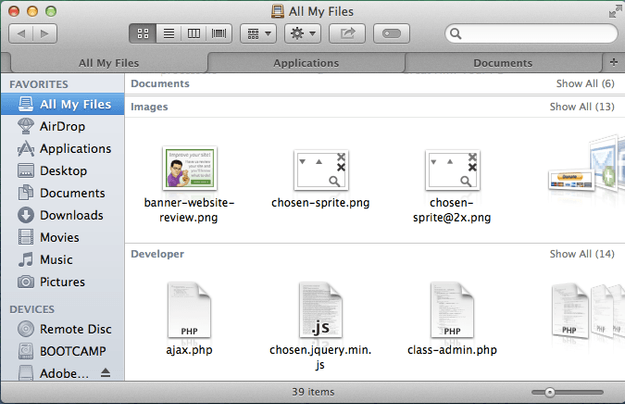This screenshot has height=404, width=625.
Task: Switch to the Documents tab
Action: coord(503,63)
